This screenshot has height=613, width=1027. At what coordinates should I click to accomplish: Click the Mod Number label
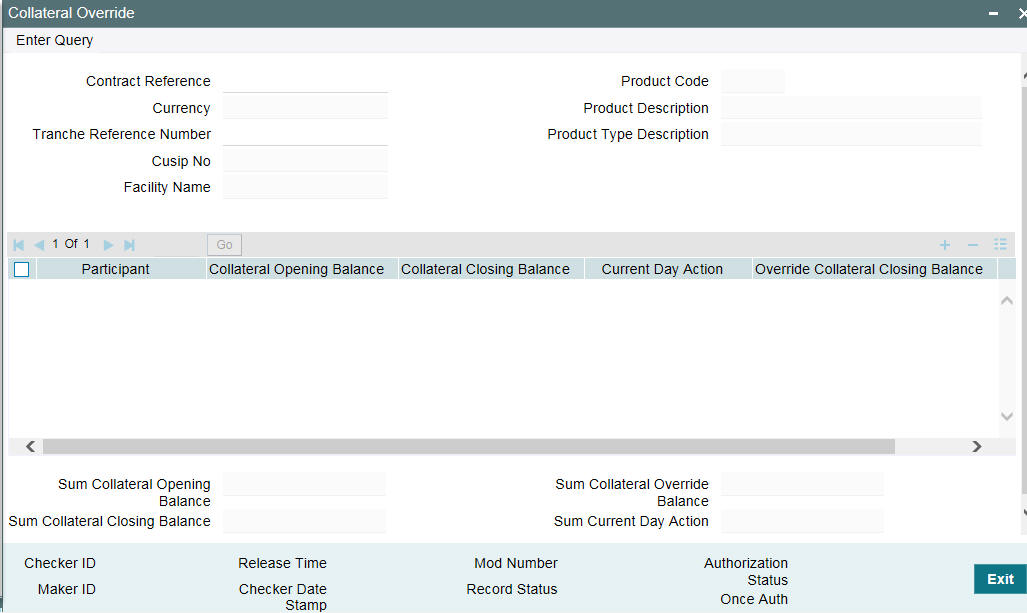[x=516, y=563]
